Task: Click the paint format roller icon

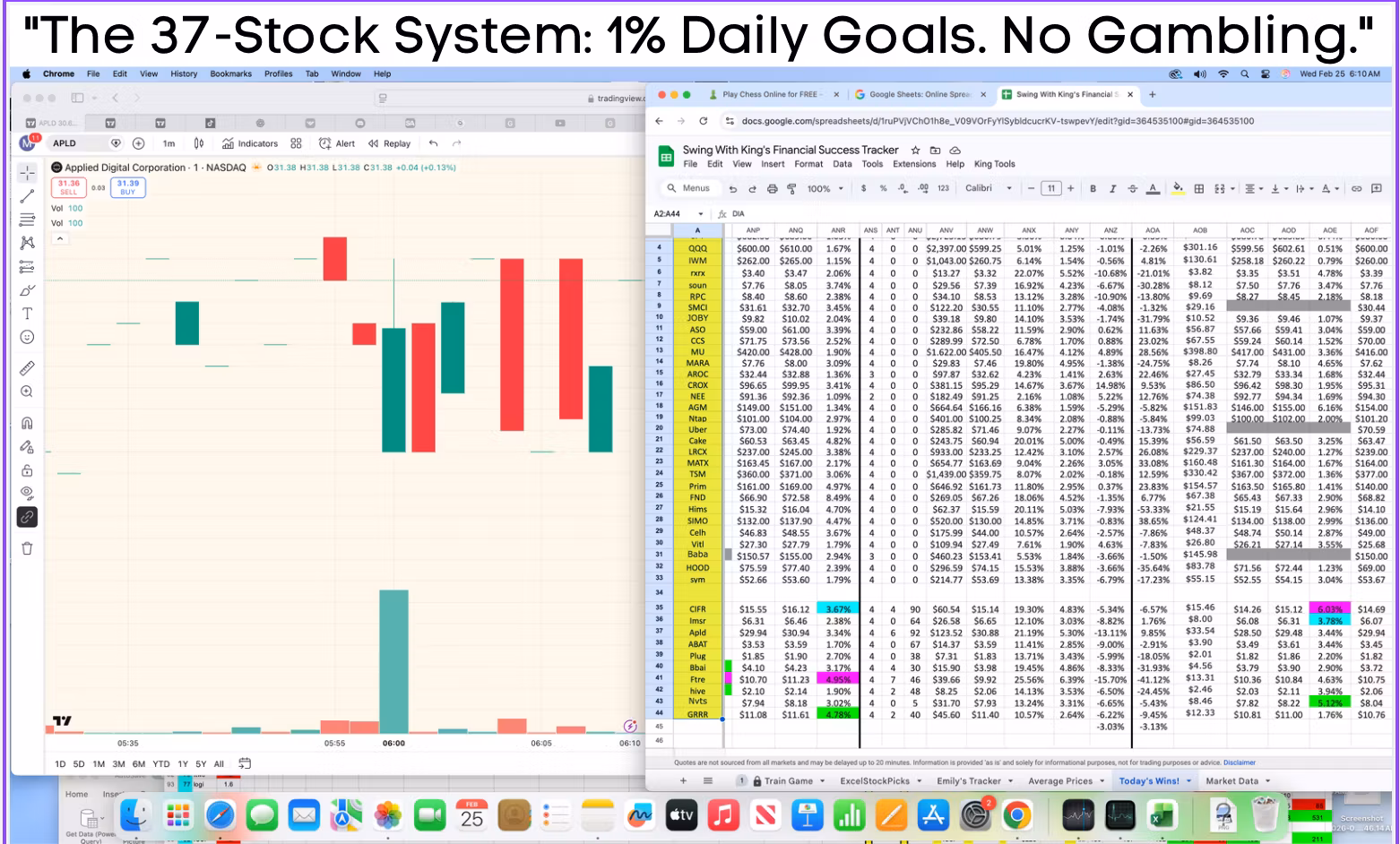Action: 791,189
